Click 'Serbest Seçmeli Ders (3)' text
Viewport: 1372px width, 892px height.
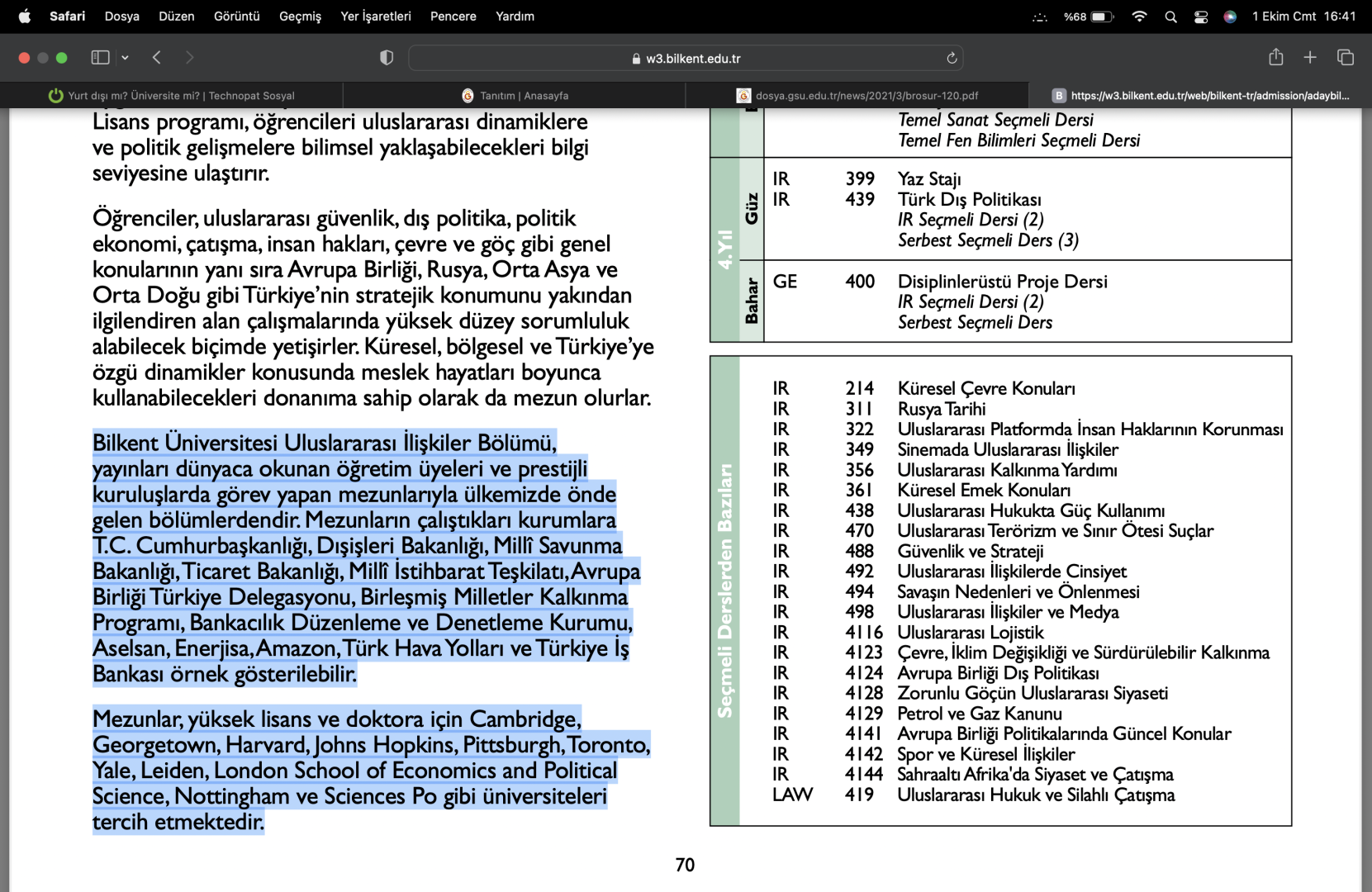point(989,240)
